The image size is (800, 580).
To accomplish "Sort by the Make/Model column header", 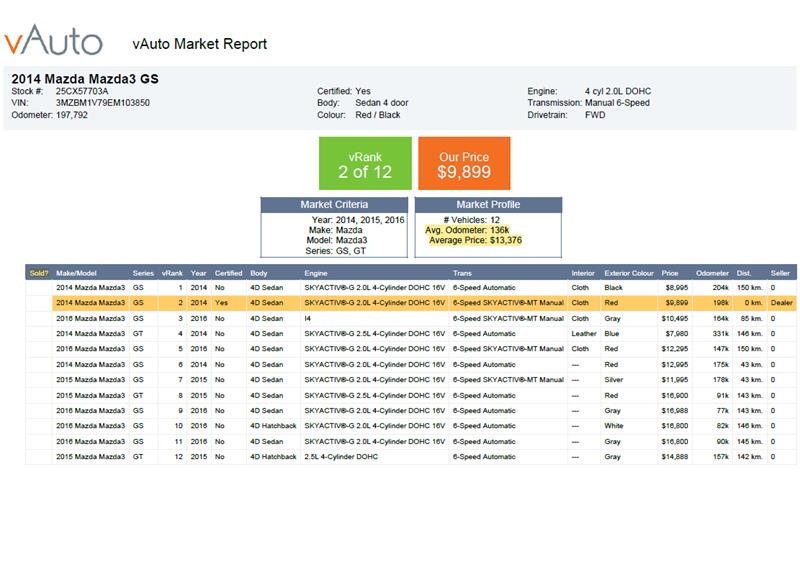I will [x=76, y=273].
